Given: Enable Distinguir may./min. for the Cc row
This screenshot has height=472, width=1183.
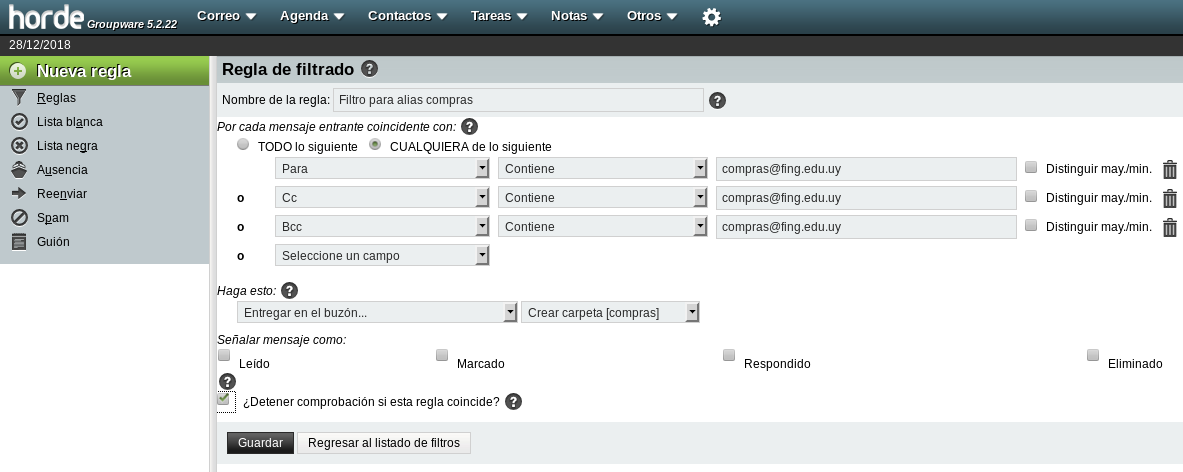Looking at the screenshot, I should (1031, 197).
